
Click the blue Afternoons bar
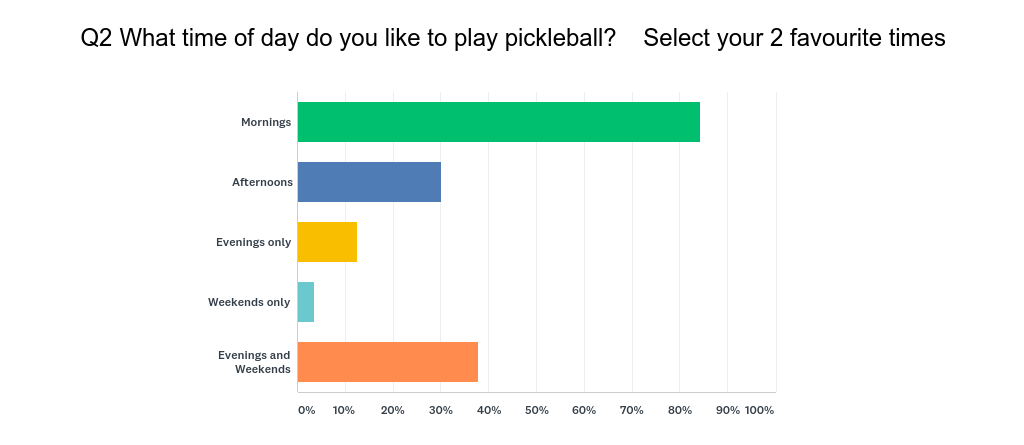[369, 182]
